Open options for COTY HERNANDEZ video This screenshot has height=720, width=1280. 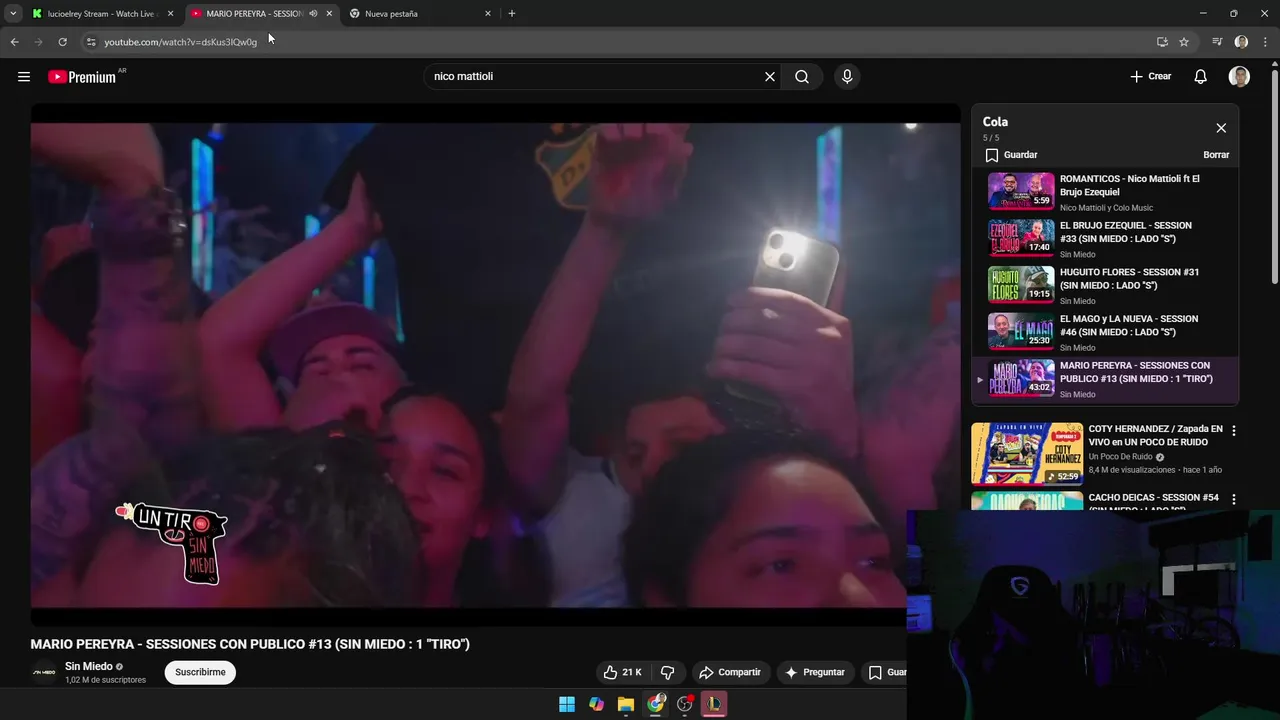click(x=1233, y=430)
